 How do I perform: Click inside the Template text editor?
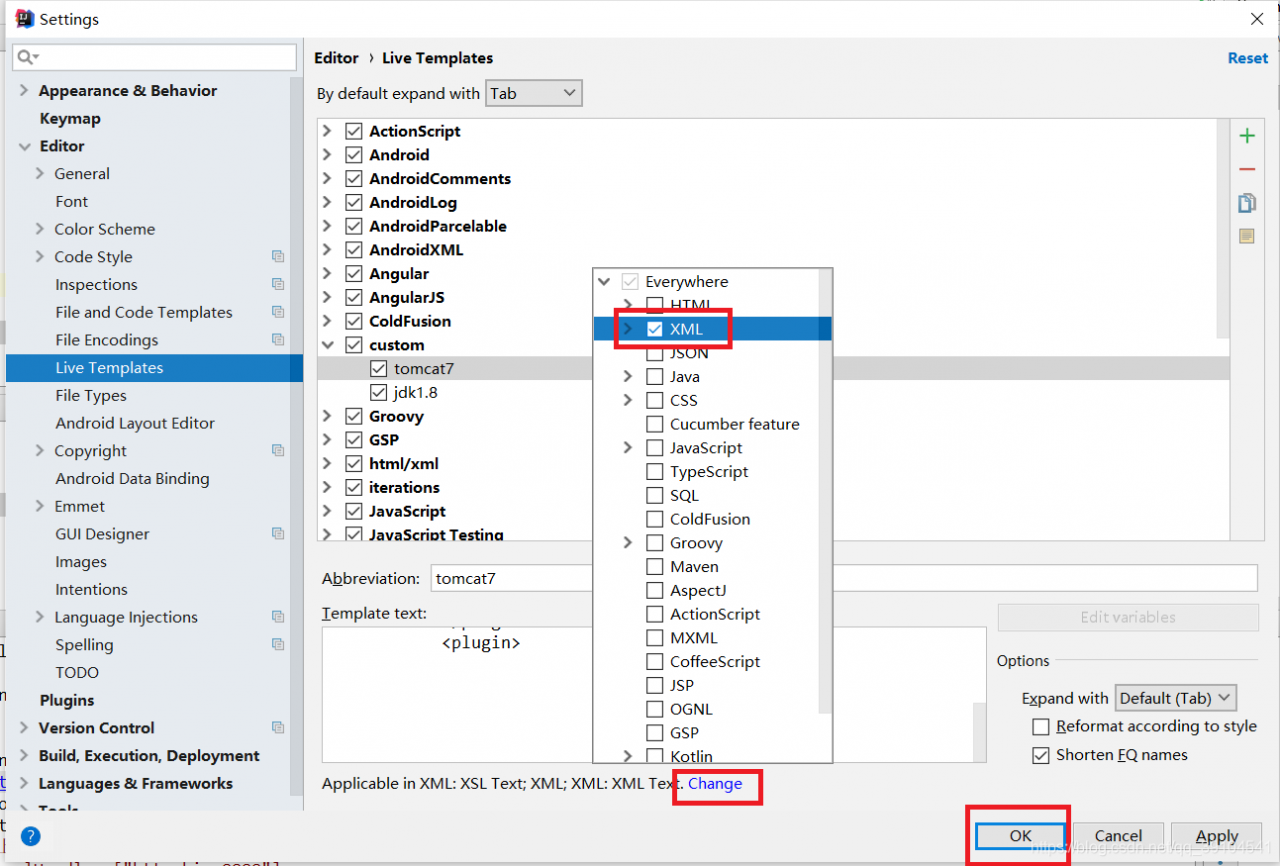point(654,695)
